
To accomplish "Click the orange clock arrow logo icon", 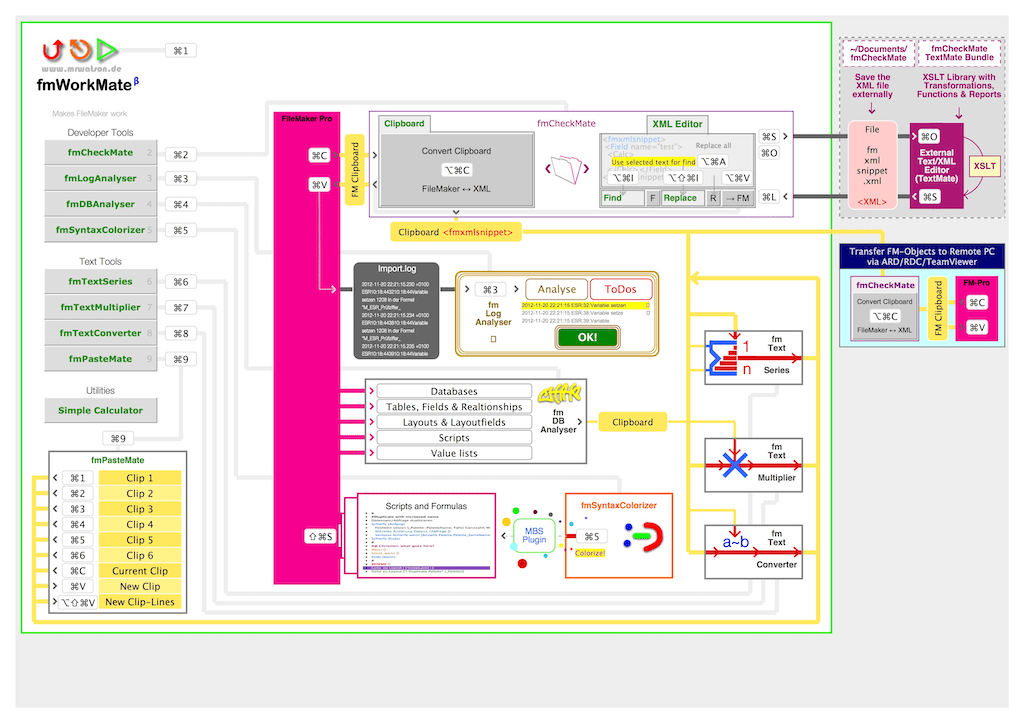I will [80, 50].
